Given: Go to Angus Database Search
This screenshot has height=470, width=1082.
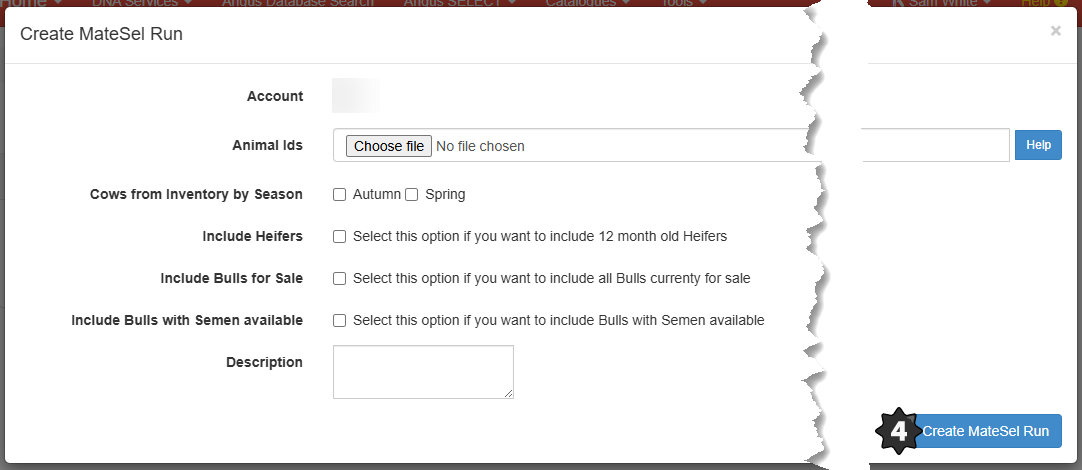Looking at the screenshot, I should pos(298,3).
